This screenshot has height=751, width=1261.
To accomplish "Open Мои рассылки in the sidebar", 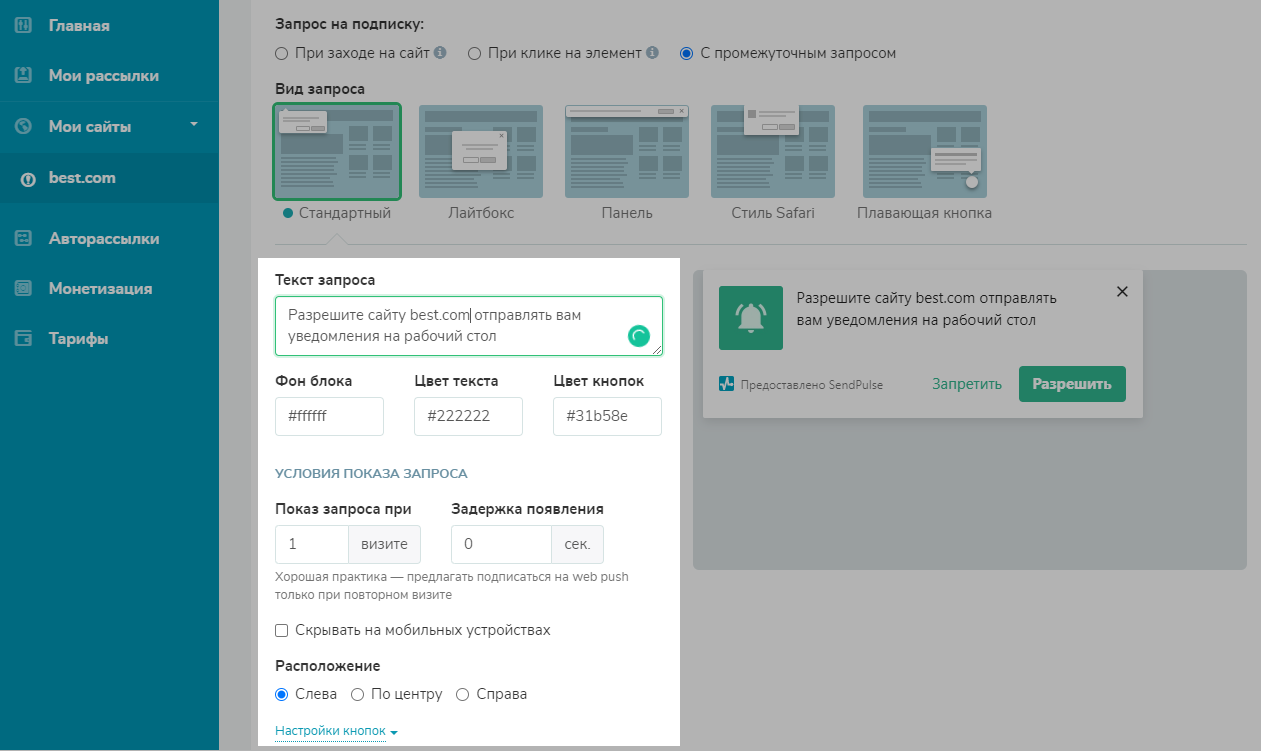I will coord(104,76).
